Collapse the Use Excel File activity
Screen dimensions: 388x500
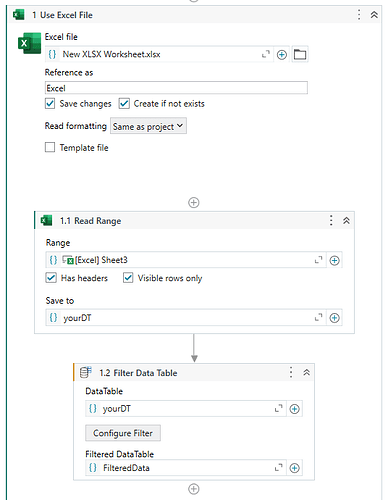pyautogui.click(x=374, y=15)
